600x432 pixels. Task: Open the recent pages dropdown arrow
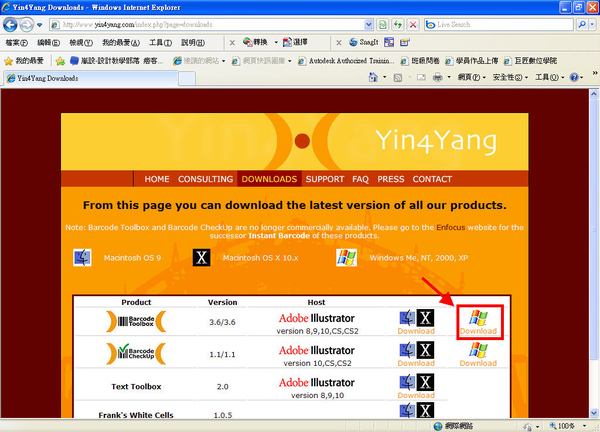point(39,25)
